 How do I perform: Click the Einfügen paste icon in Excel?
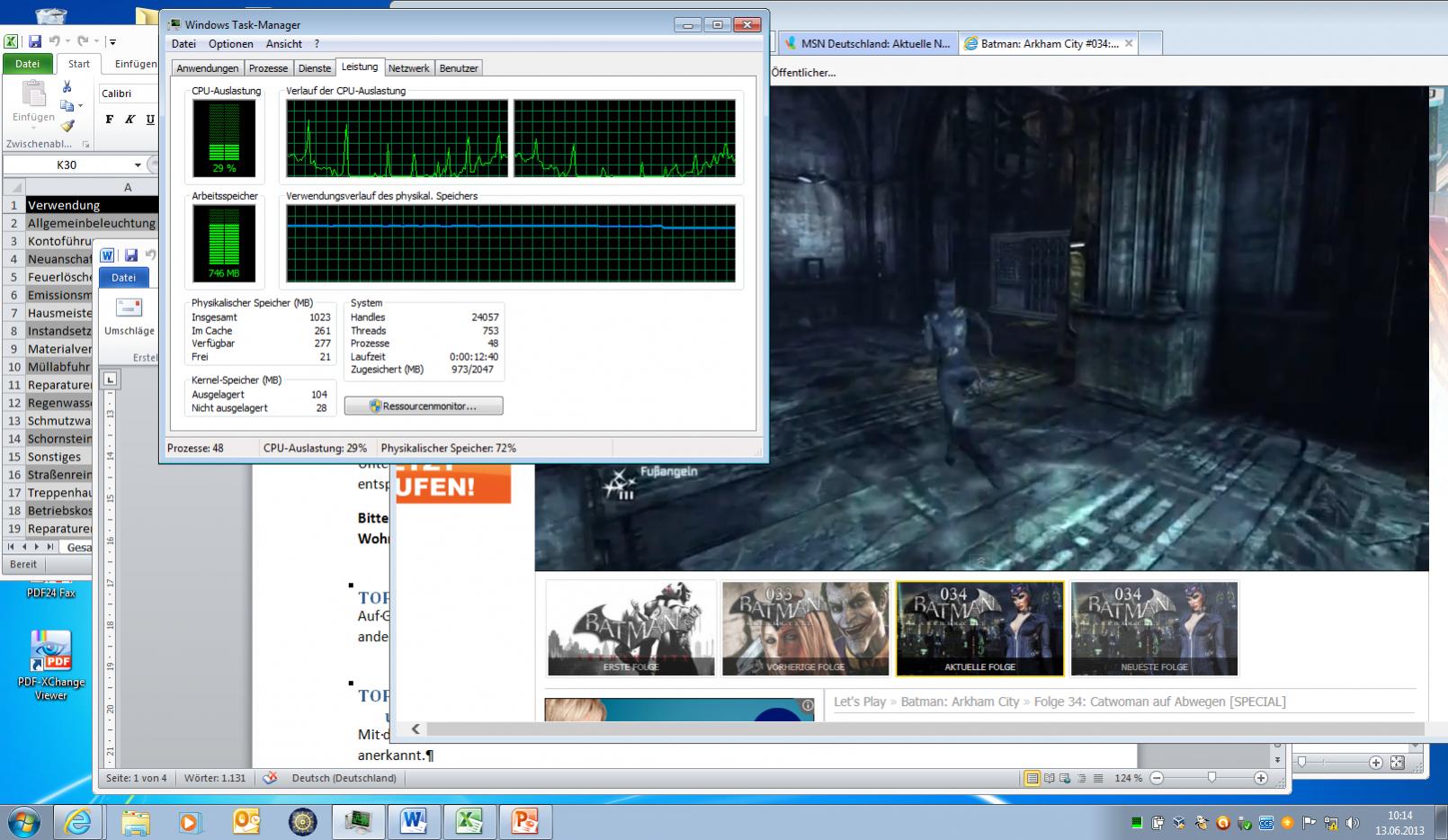[x=33, y=94]
